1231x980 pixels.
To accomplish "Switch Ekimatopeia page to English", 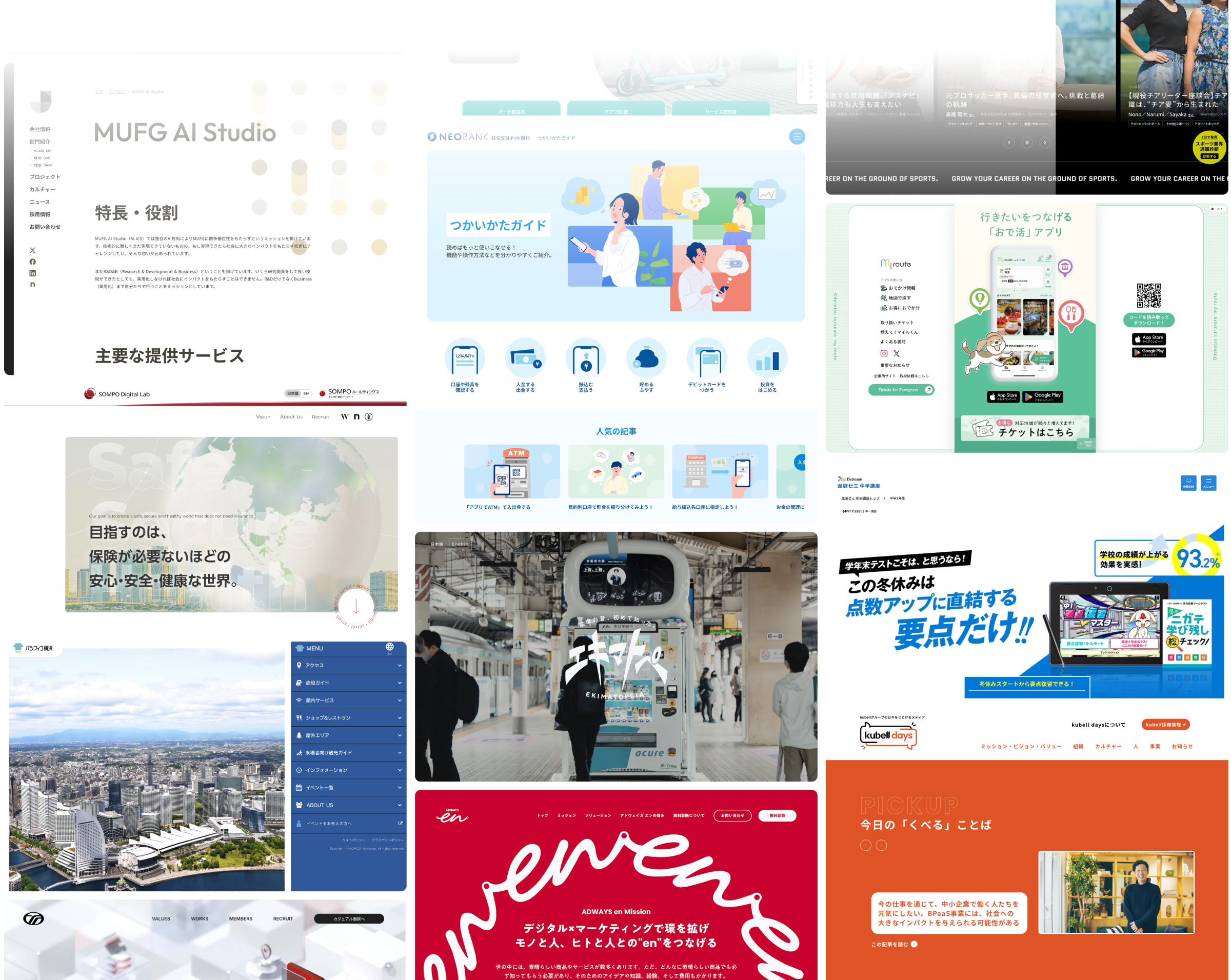I will pos(460,544).
